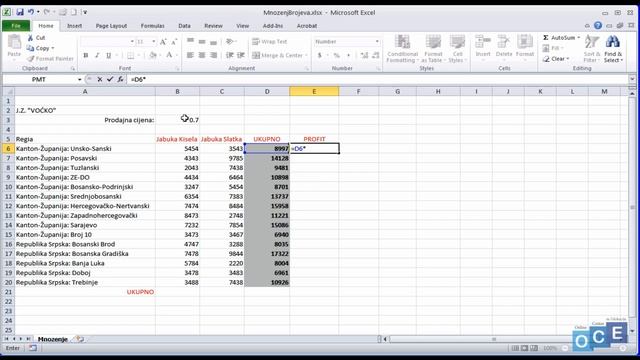
Task: Switch to Page Layout tab
Action: click(x=111, y=26)
